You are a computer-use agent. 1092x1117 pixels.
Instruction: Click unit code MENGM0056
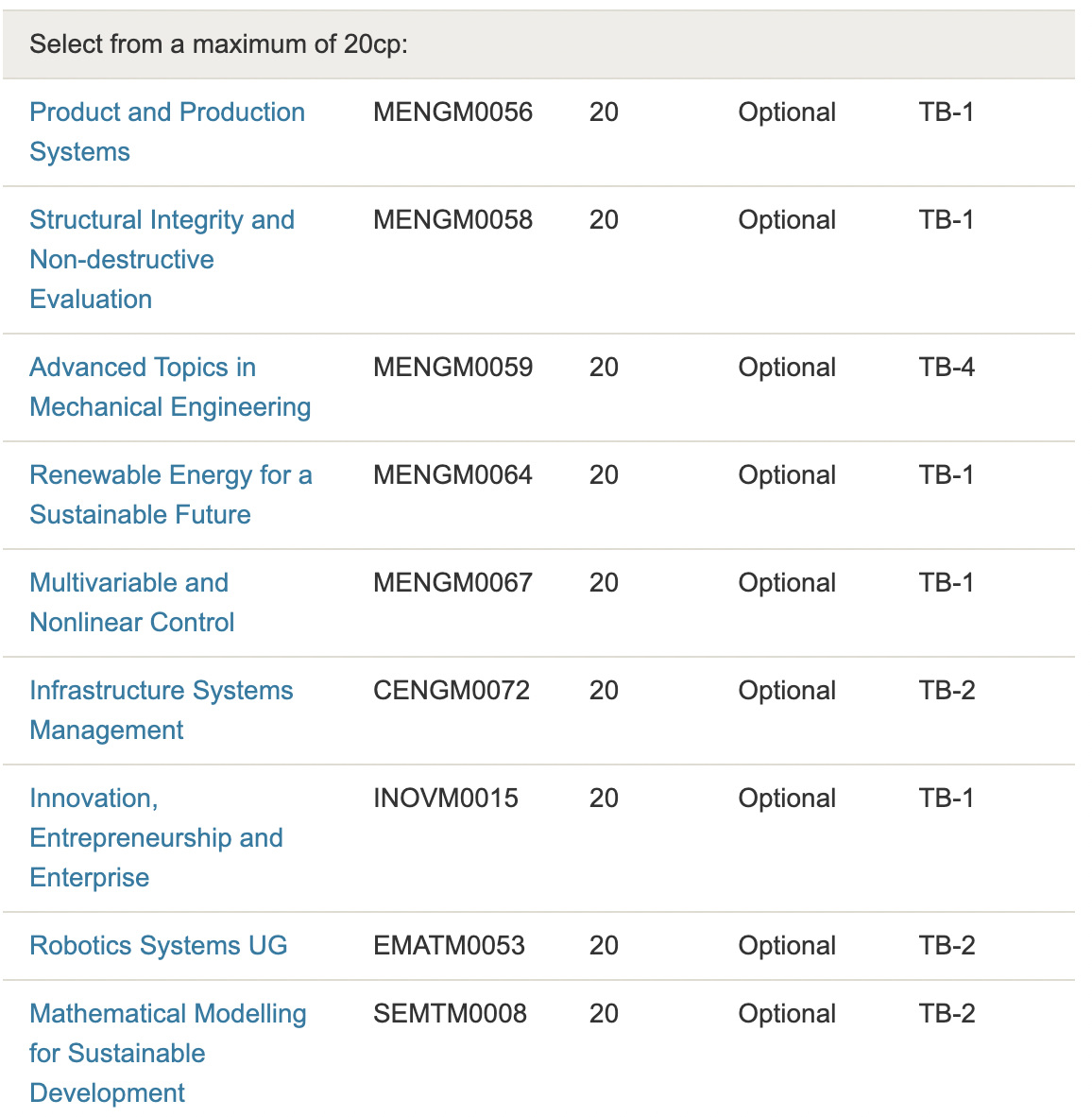click(x=452, y=112)
